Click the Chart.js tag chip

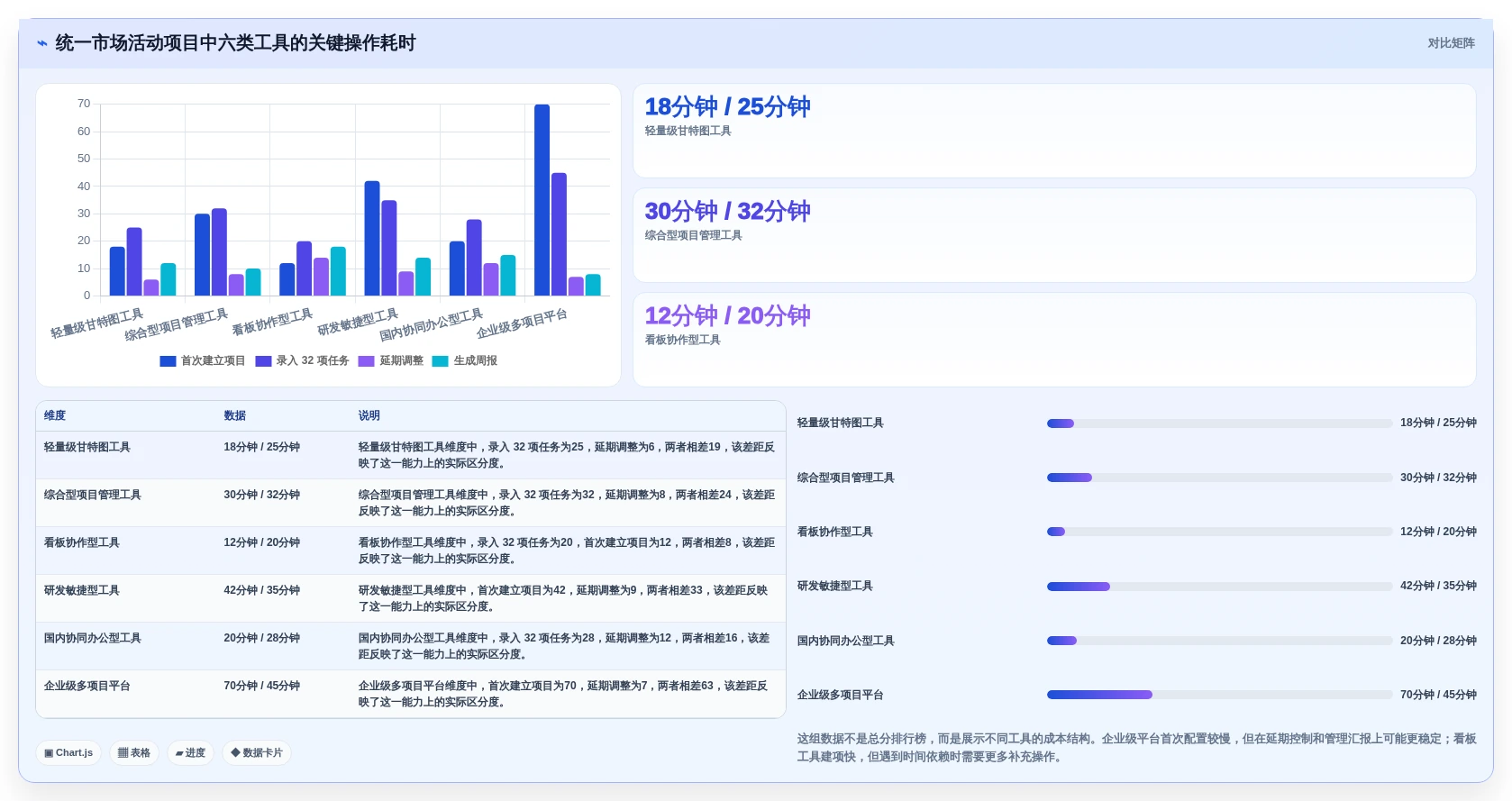click(68, 752)
